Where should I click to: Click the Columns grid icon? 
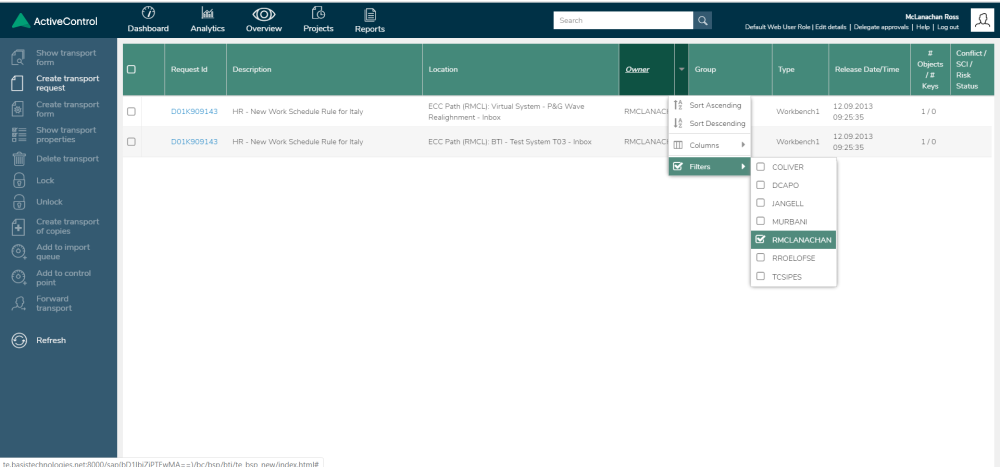(678, 145)
